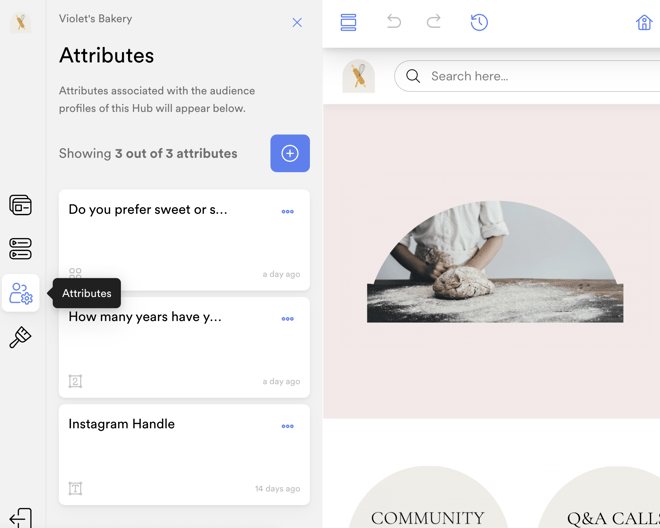The image size is (660, 528).
Task: Open options for 'How many years' attribute
Action: 287,319
